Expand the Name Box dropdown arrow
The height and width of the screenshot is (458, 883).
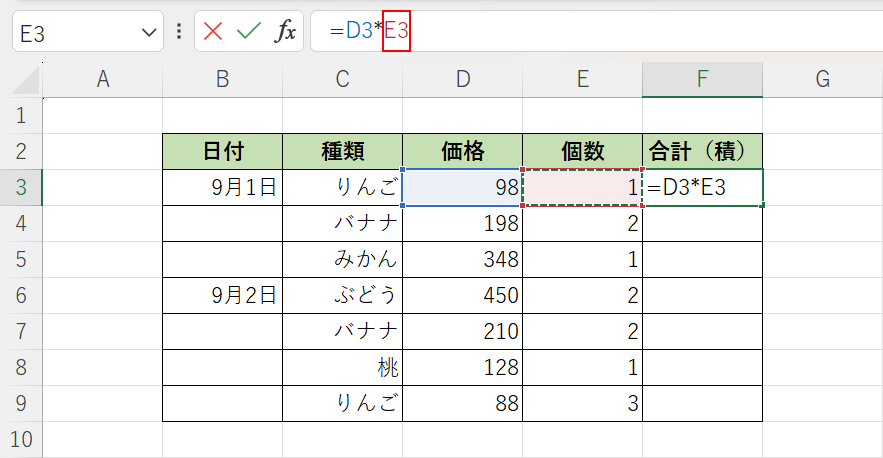coord(150,33)
